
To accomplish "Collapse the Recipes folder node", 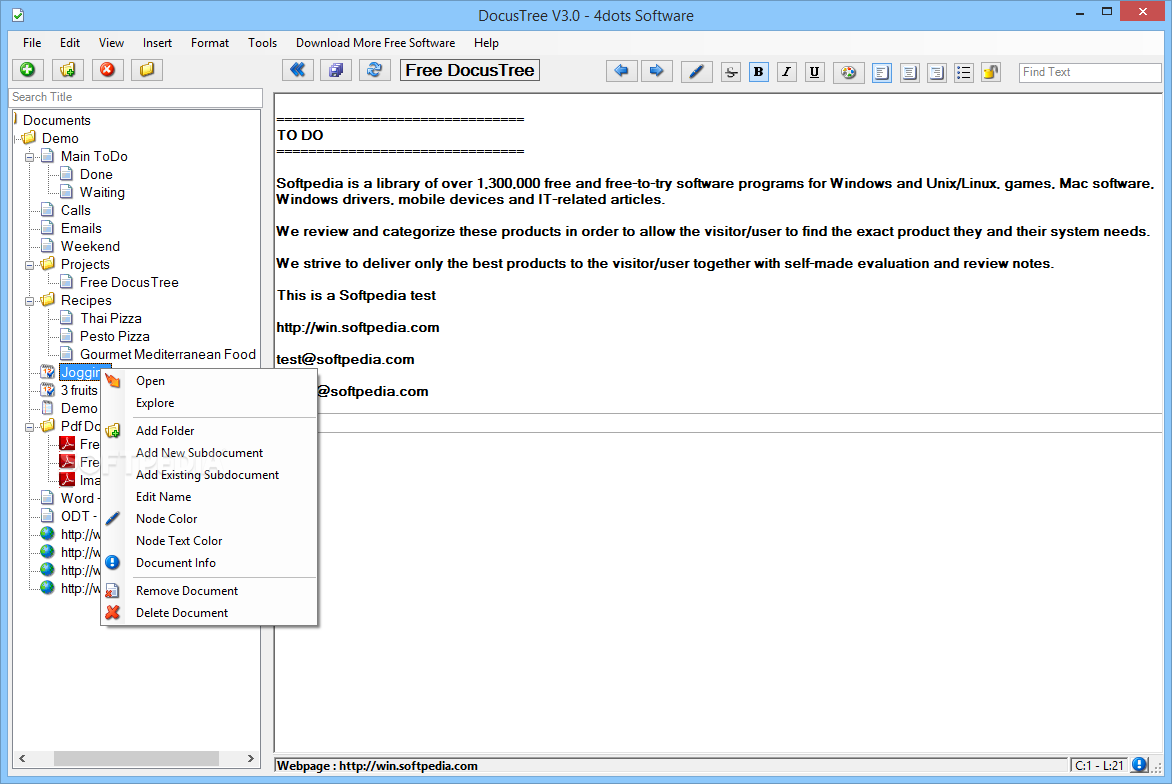I will coord(30,300).
